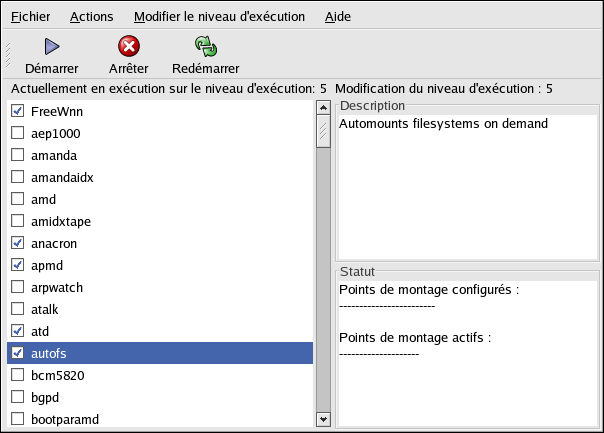Disable the anacron service checkbox

coord(18,243)
